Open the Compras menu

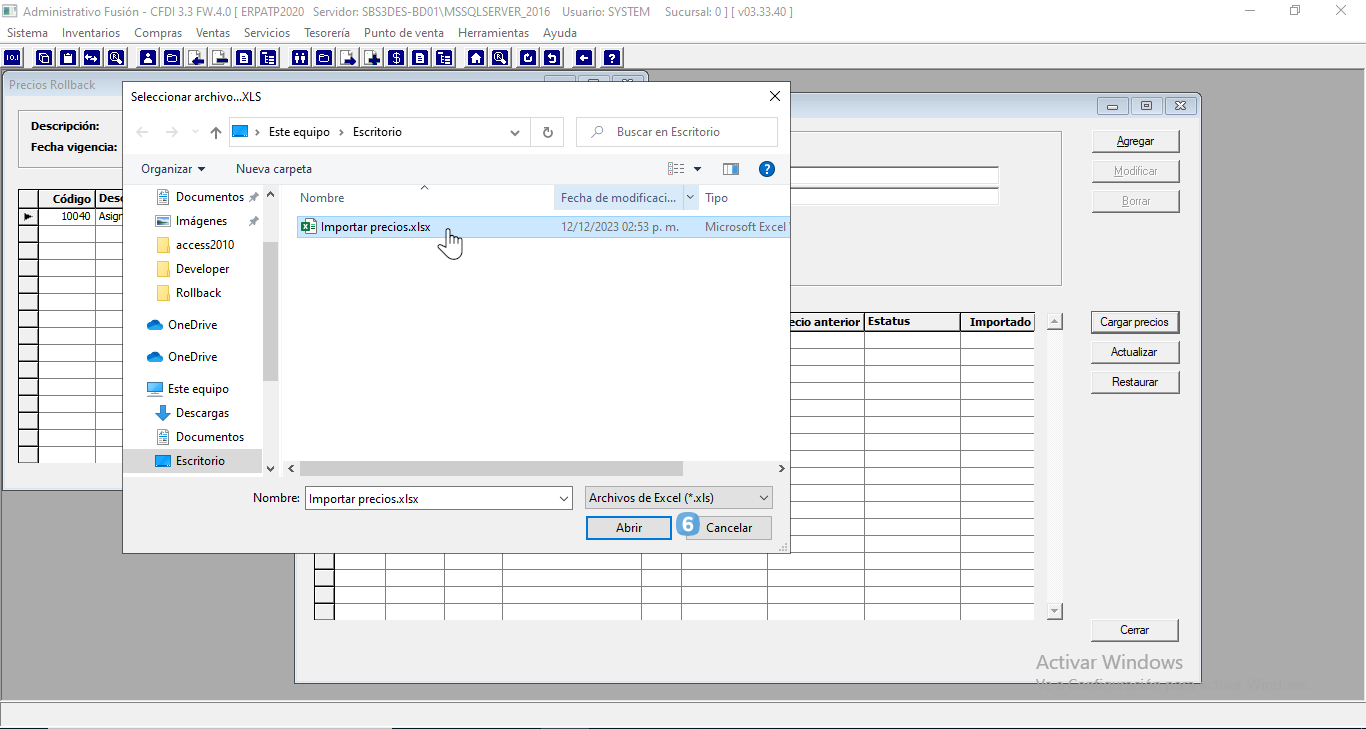point(158,33)
